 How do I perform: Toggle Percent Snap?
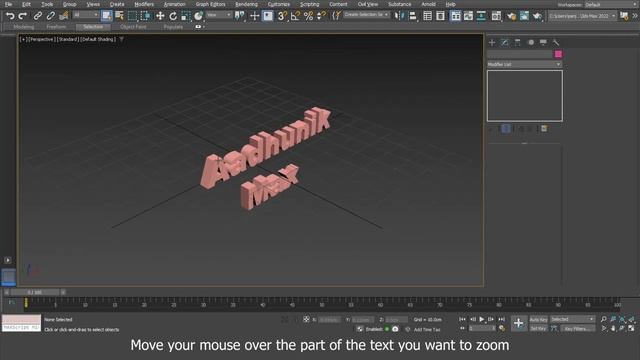(x=309, y=16)
